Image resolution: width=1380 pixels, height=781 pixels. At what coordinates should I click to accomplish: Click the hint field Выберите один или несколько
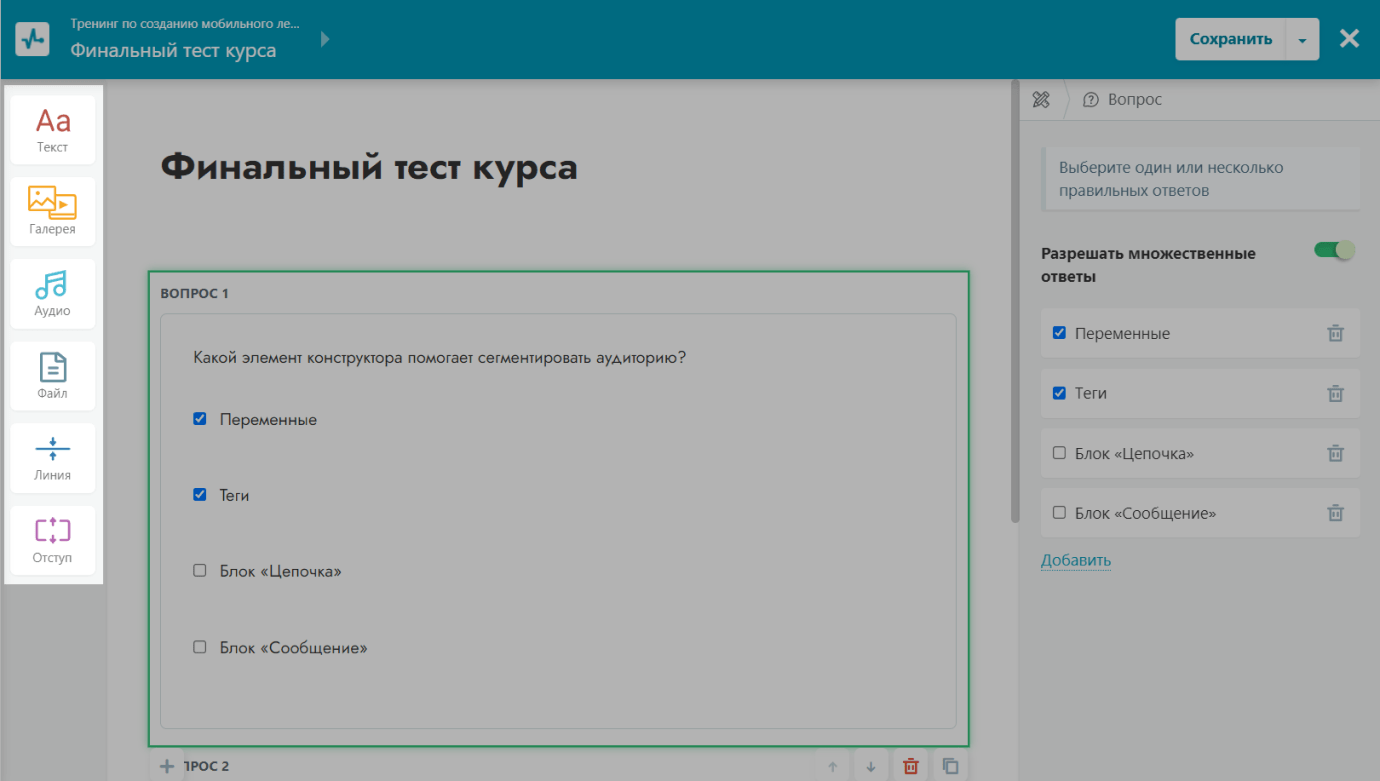click(x=1201, y=179)
